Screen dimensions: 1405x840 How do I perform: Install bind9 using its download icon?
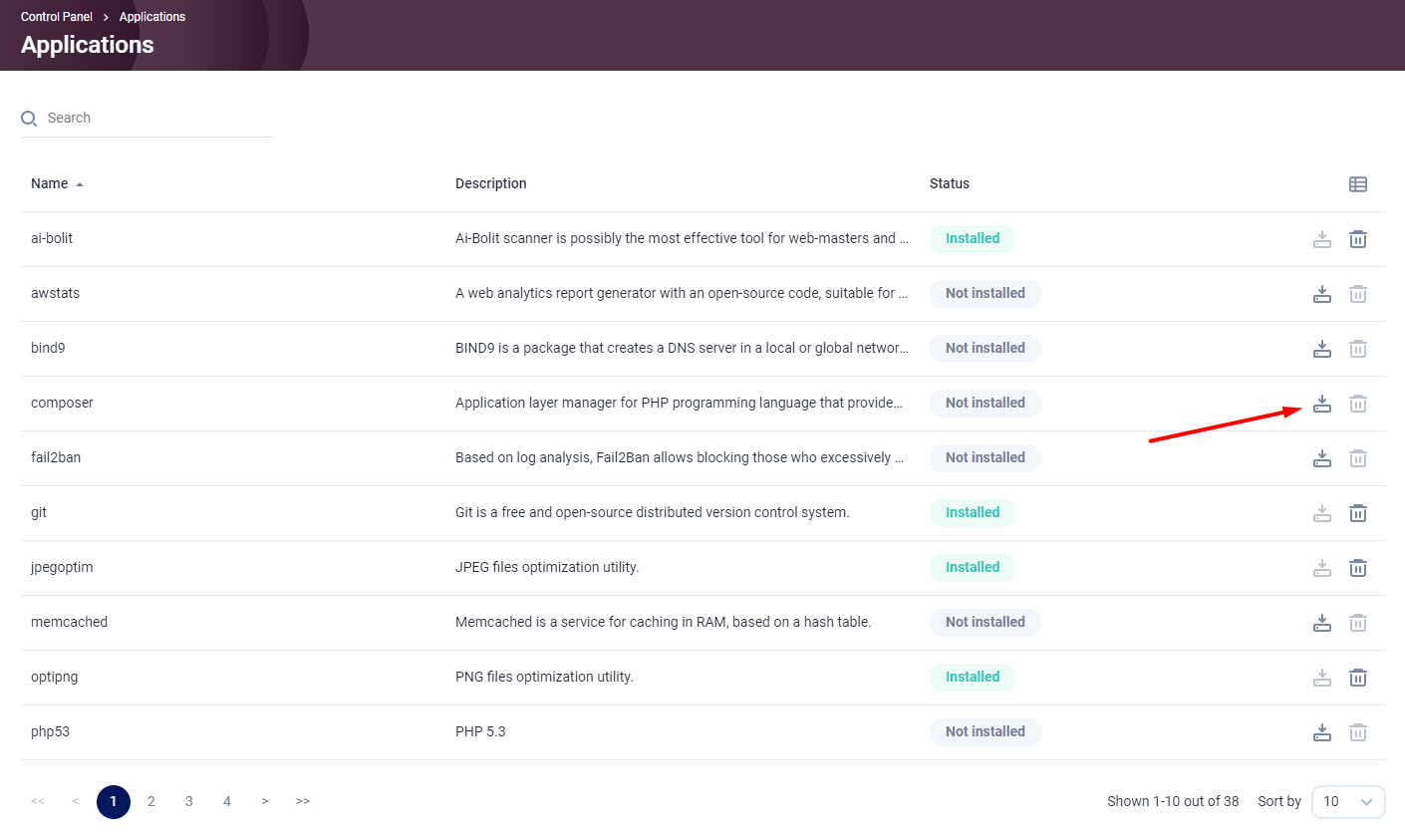pos(1322,349)
